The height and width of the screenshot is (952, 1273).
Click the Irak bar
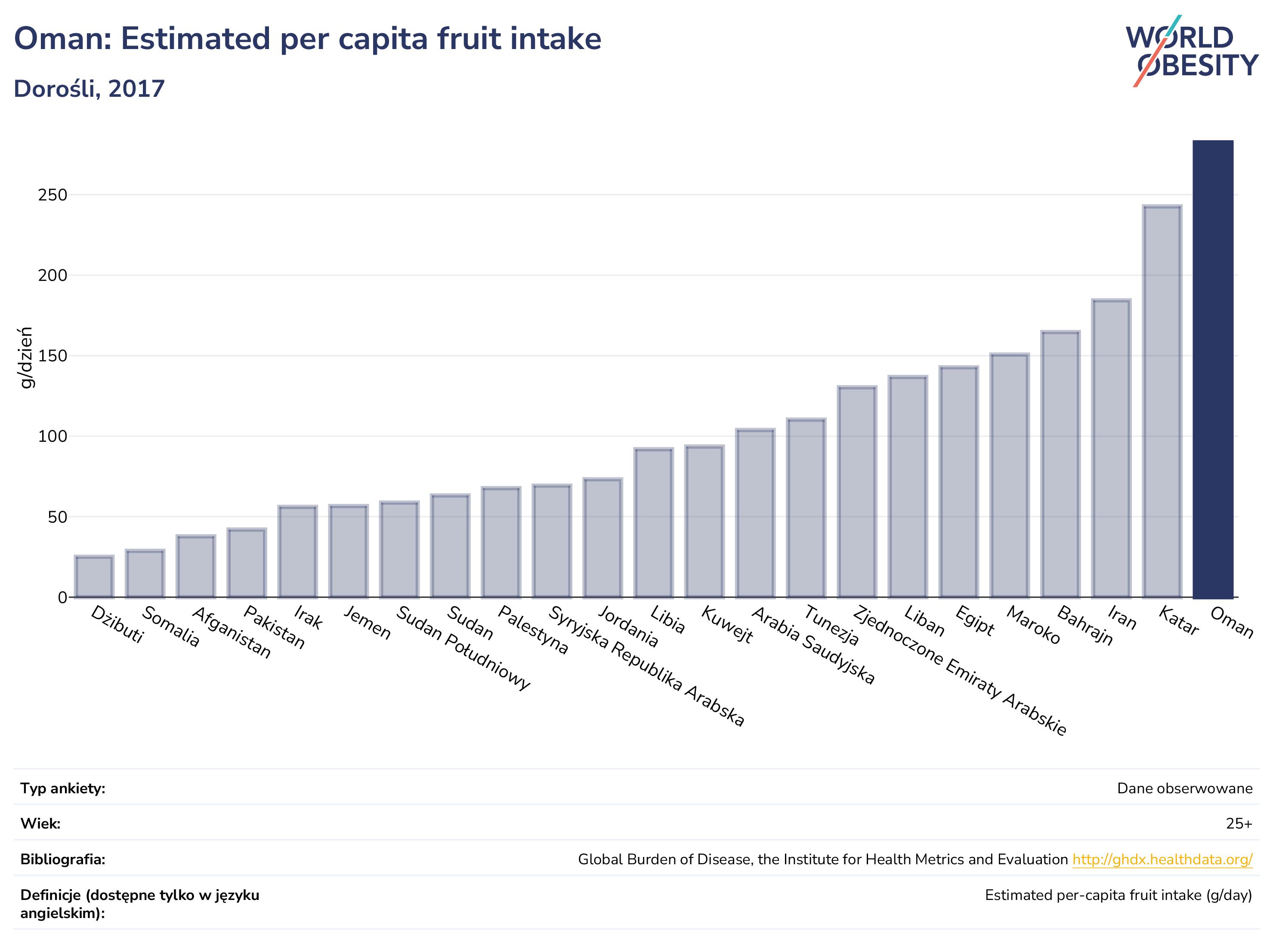click(297, 551)
